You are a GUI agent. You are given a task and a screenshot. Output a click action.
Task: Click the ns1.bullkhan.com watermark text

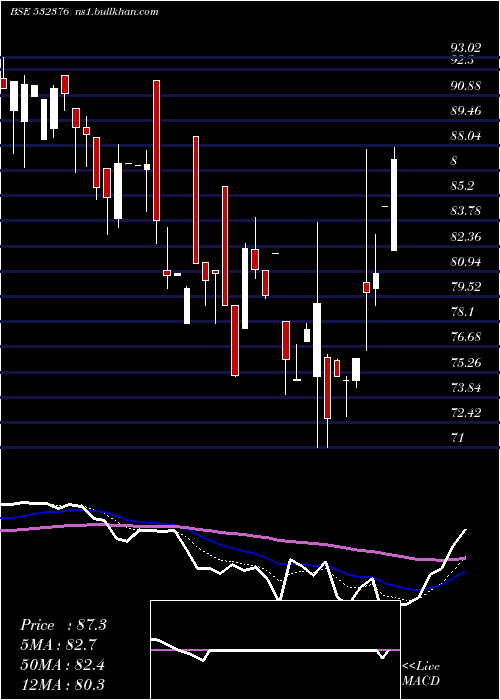tap(117, 11)
